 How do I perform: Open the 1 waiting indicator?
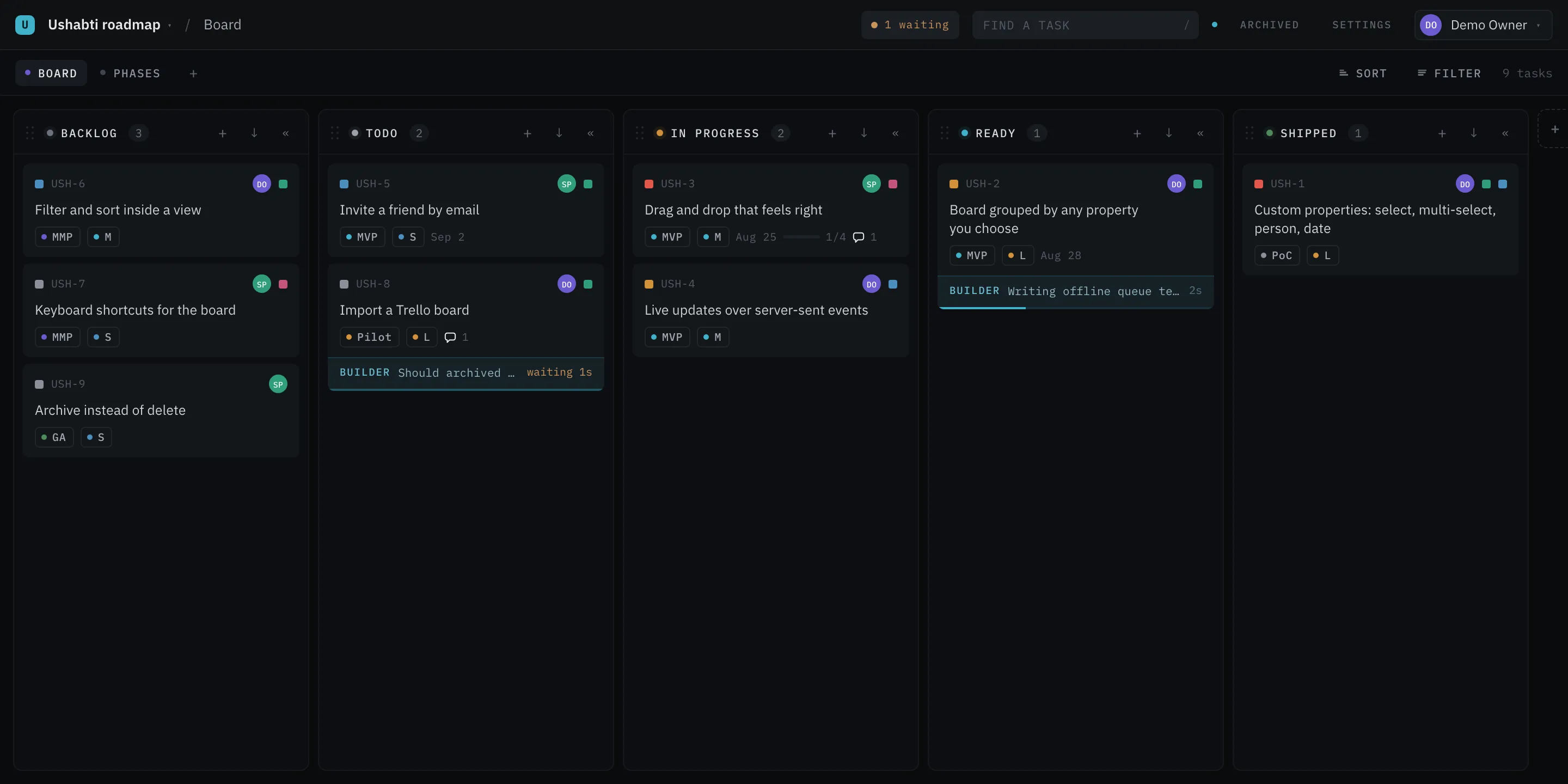point(910,25)
